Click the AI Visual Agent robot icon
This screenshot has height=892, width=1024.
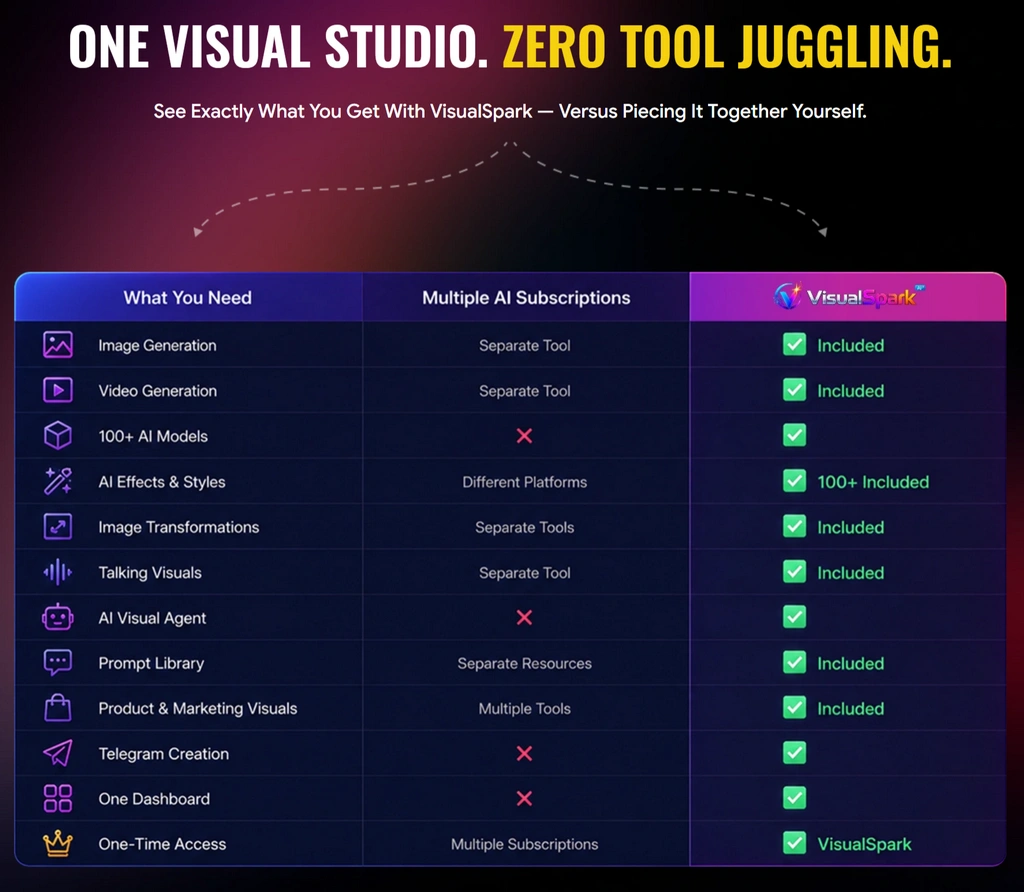57,617
